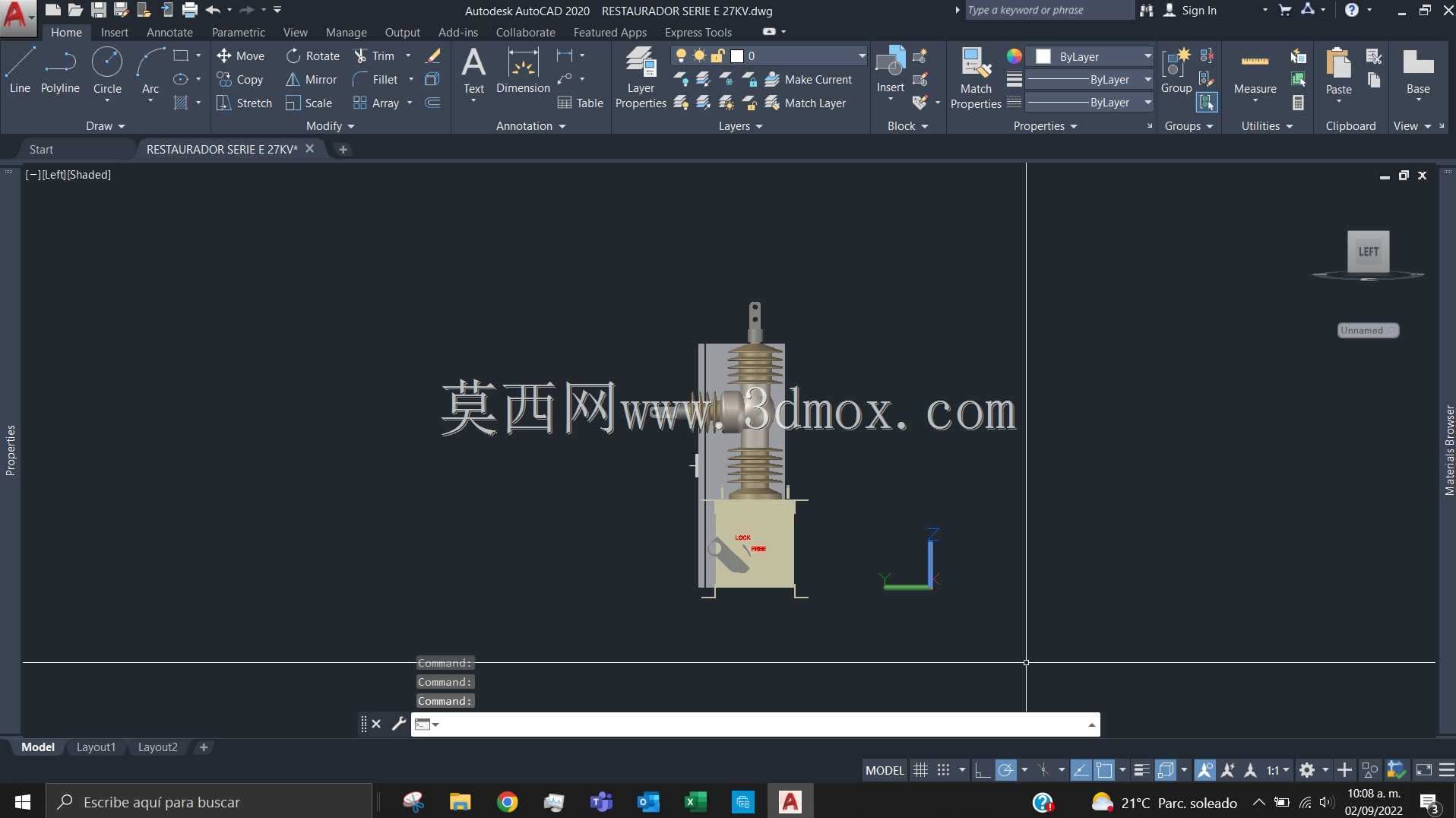Switch to the Start file tab
The width and height of the screenshot is (1456, 818).
pyautogui.click(x=41, y=149)
